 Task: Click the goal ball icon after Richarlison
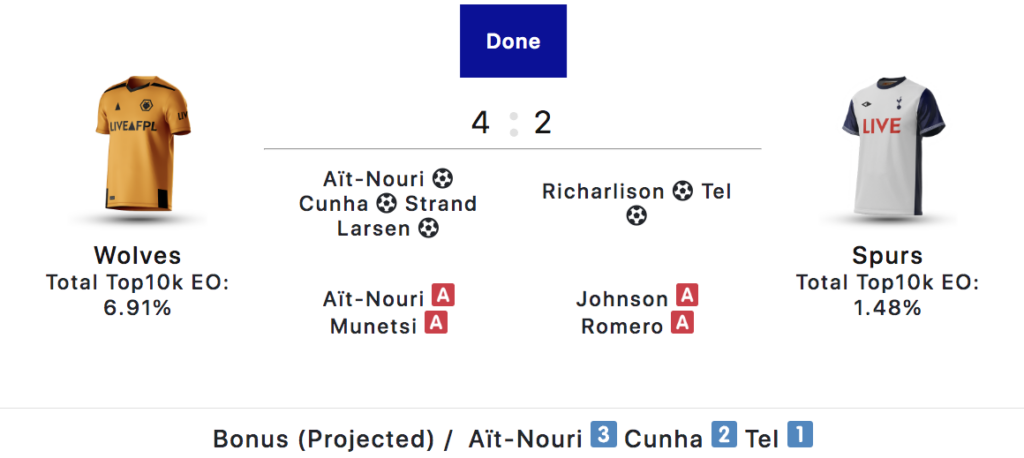click(682, 191)
